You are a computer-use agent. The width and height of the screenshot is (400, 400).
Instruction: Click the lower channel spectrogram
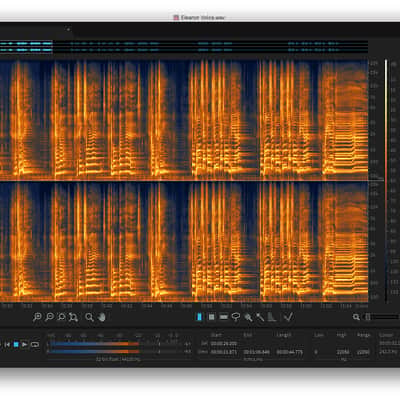(x=184, y=242)
